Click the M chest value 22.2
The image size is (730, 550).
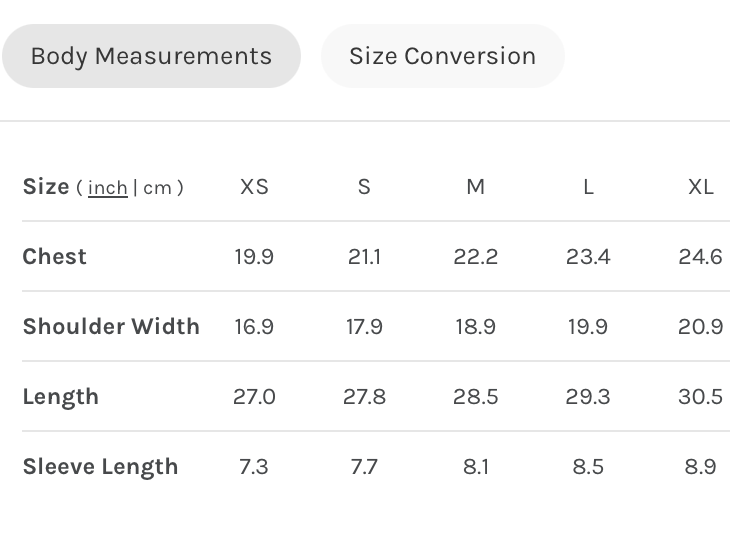[x=475, y=257]
